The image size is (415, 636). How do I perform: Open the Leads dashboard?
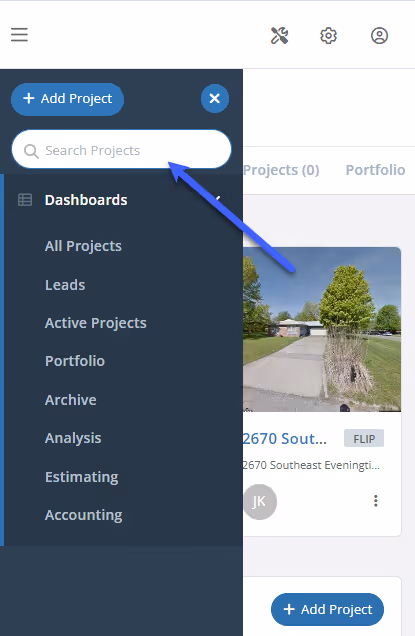click(x=65, y=285)
